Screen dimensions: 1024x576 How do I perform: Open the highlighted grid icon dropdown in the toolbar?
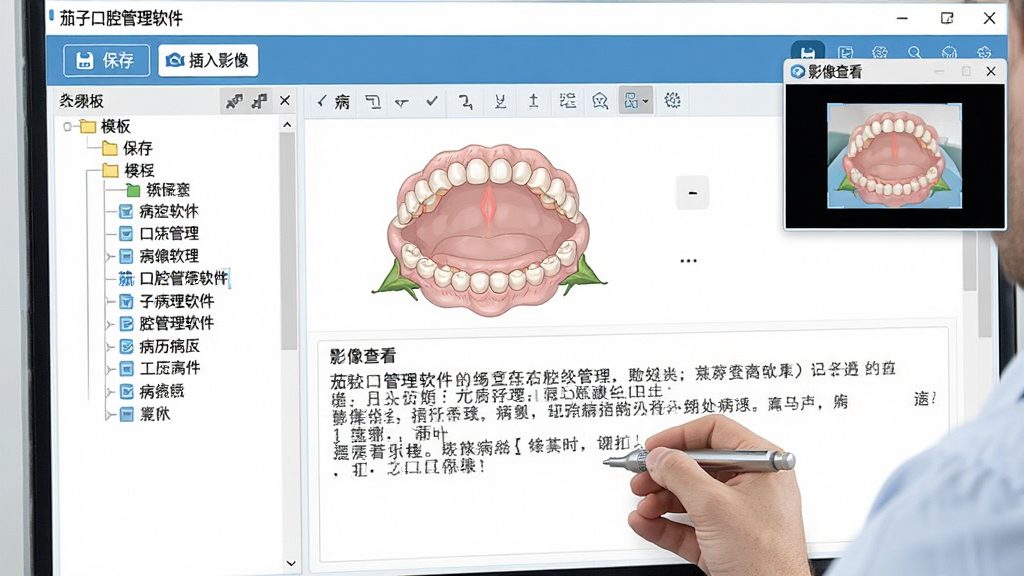click(x=635, y=101)
